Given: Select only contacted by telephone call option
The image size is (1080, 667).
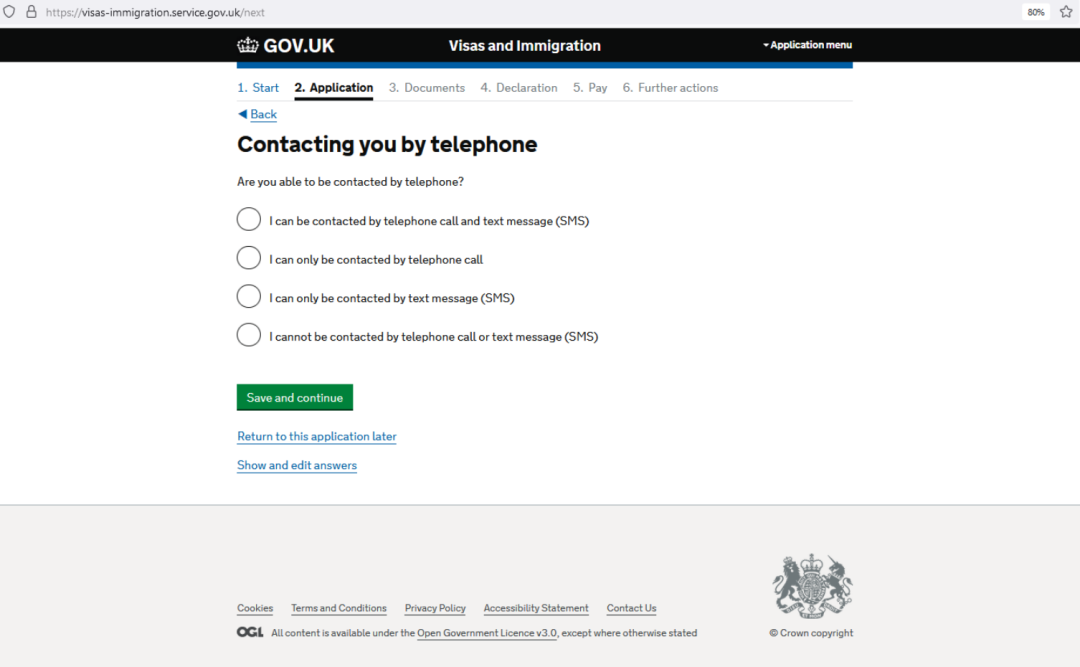Looking at the screenshot, I should pyautogui.click(x=249, y=258).
